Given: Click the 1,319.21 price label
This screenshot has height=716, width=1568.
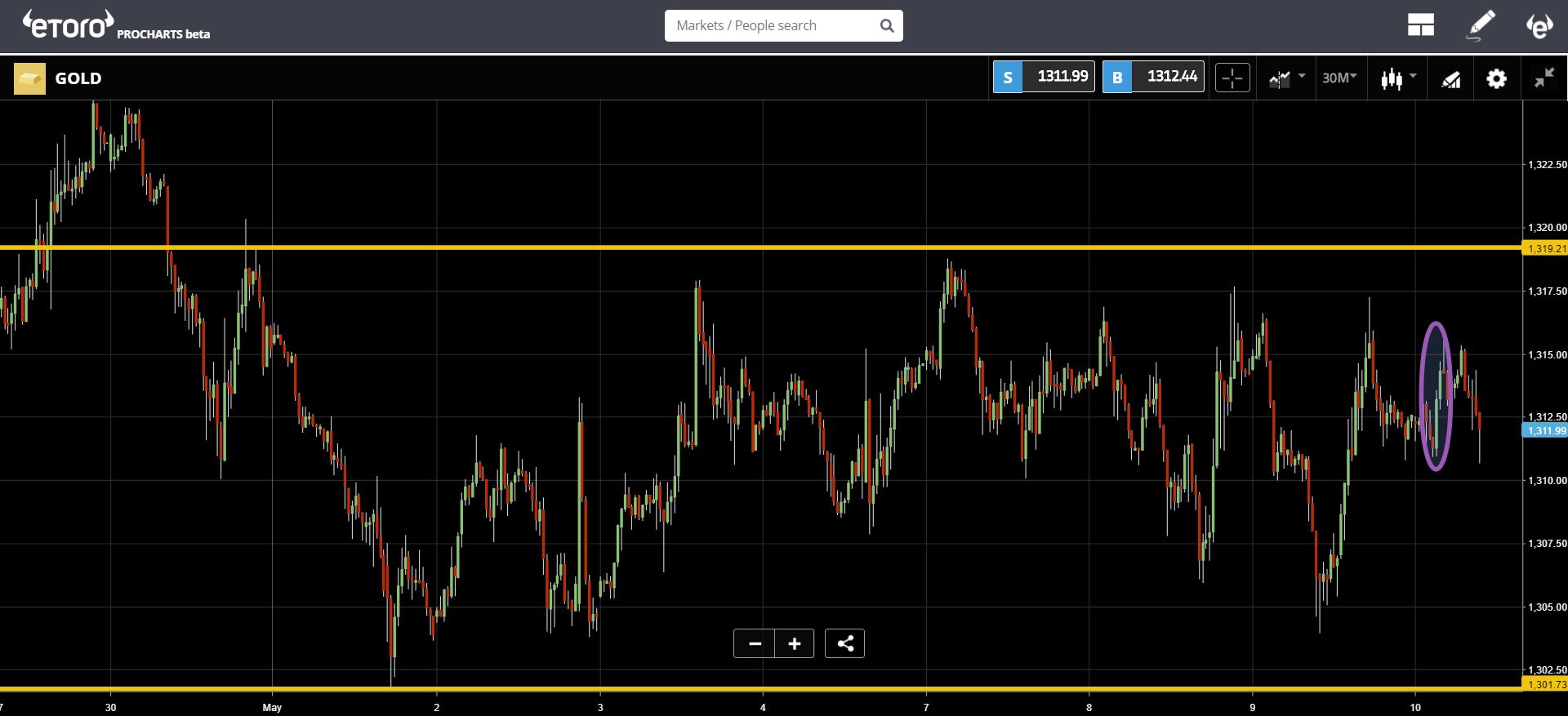Looking at the screenshot, I should pos(1545,248).
